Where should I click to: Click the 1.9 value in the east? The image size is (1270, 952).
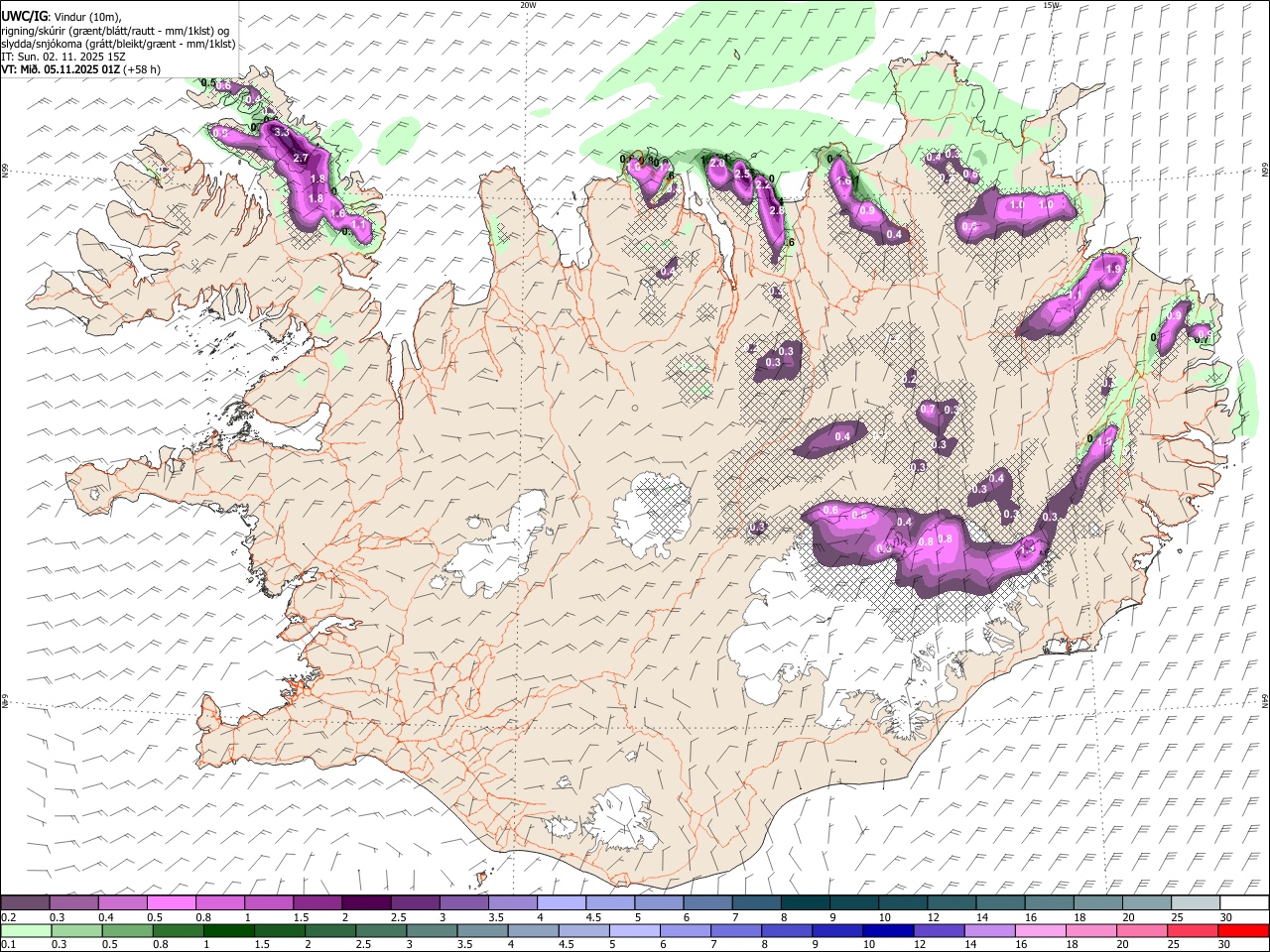click(1112, 269)
